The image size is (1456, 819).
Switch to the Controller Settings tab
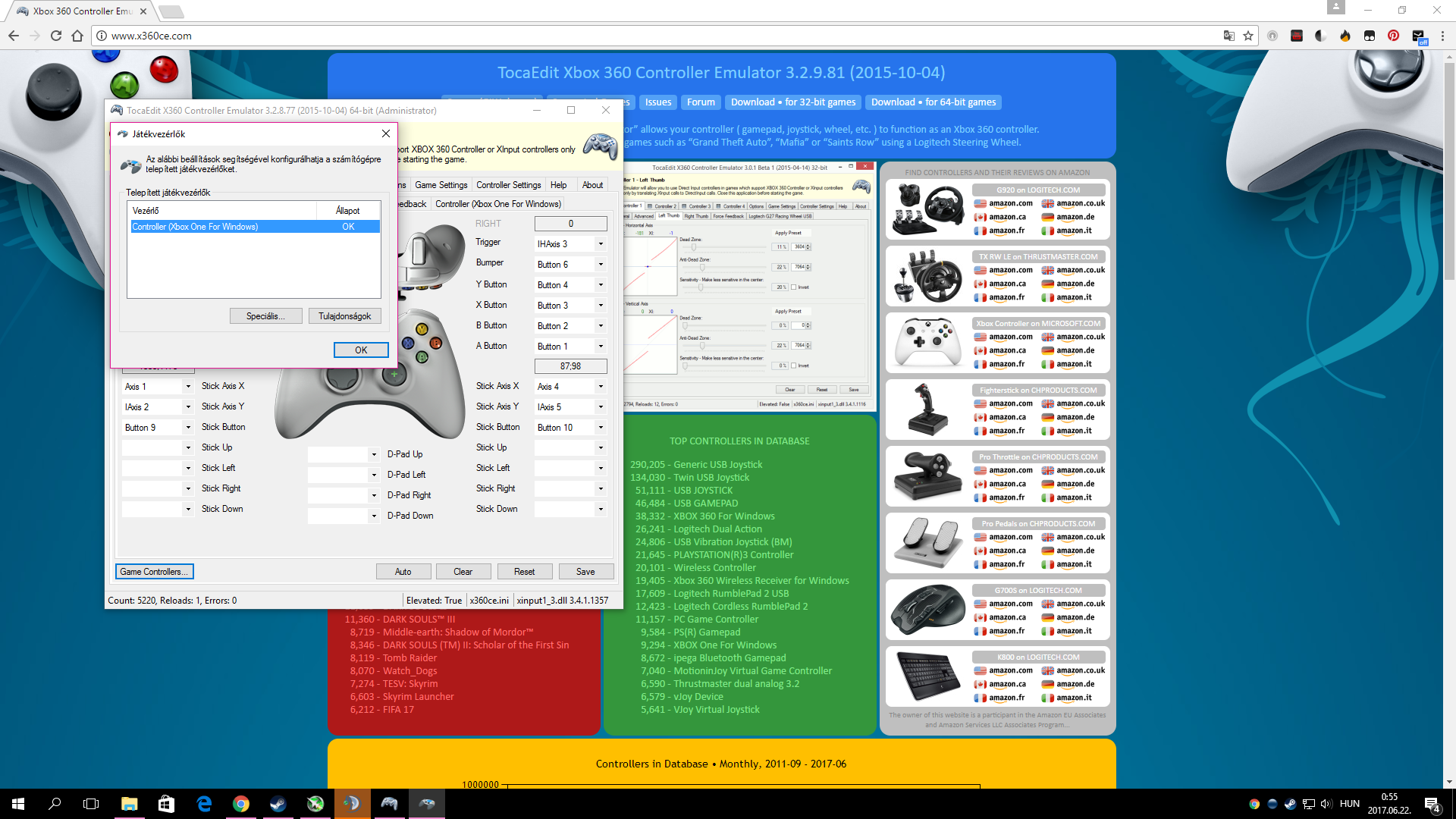point(508,185)
